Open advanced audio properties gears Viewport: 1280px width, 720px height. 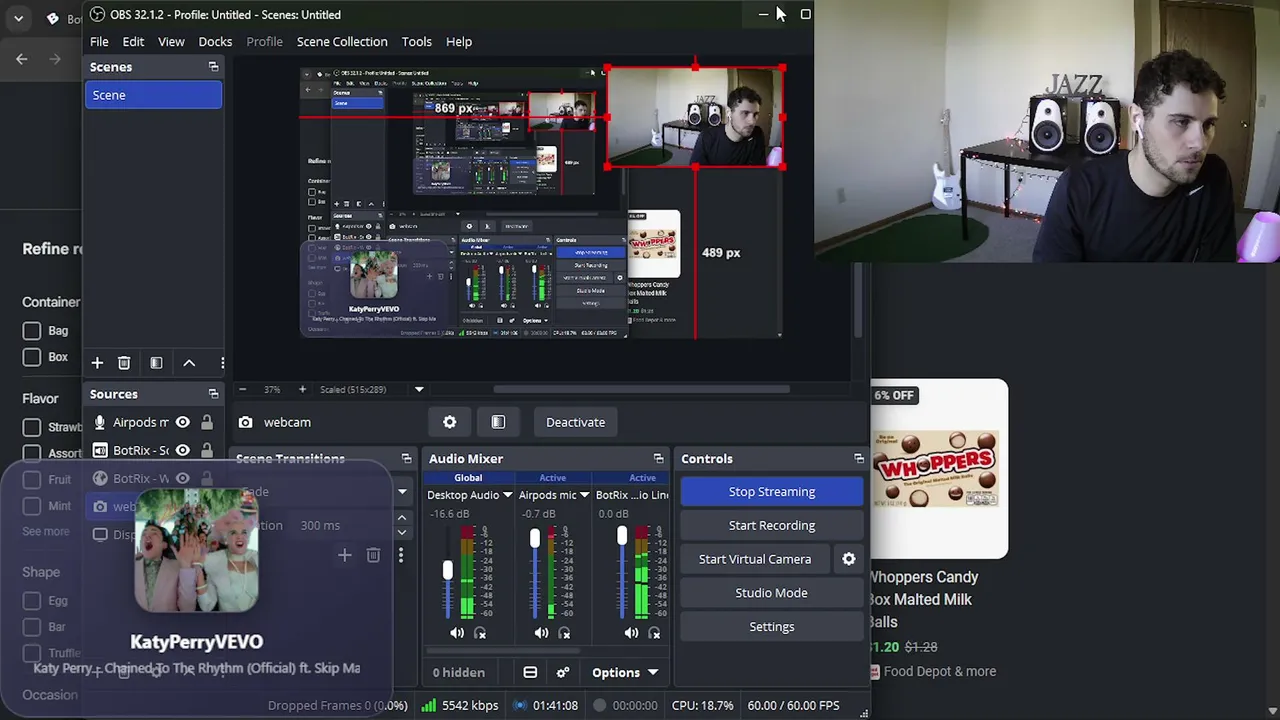(x=563, y=672)
